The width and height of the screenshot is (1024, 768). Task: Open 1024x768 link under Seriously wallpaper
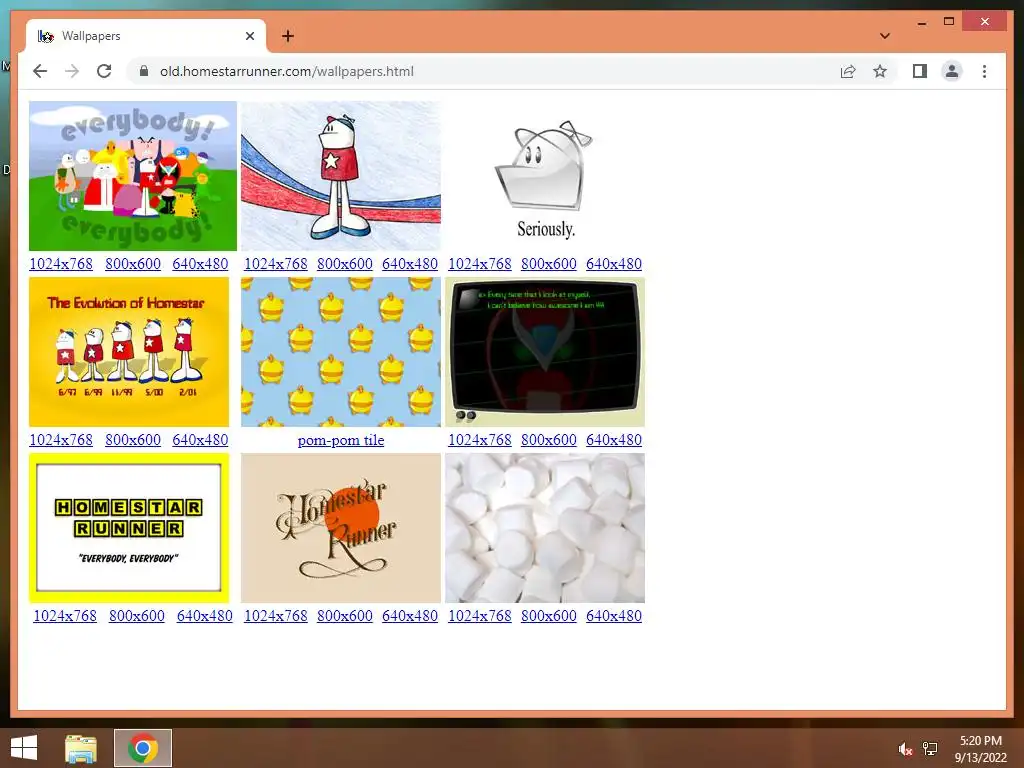click(479, 264)
